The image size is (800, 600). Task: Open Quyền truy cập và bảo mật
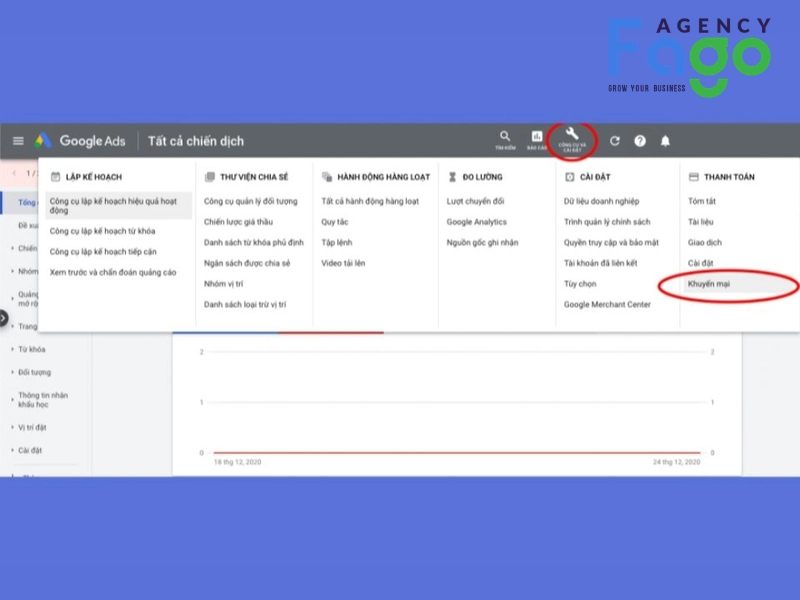coord(611,242)
